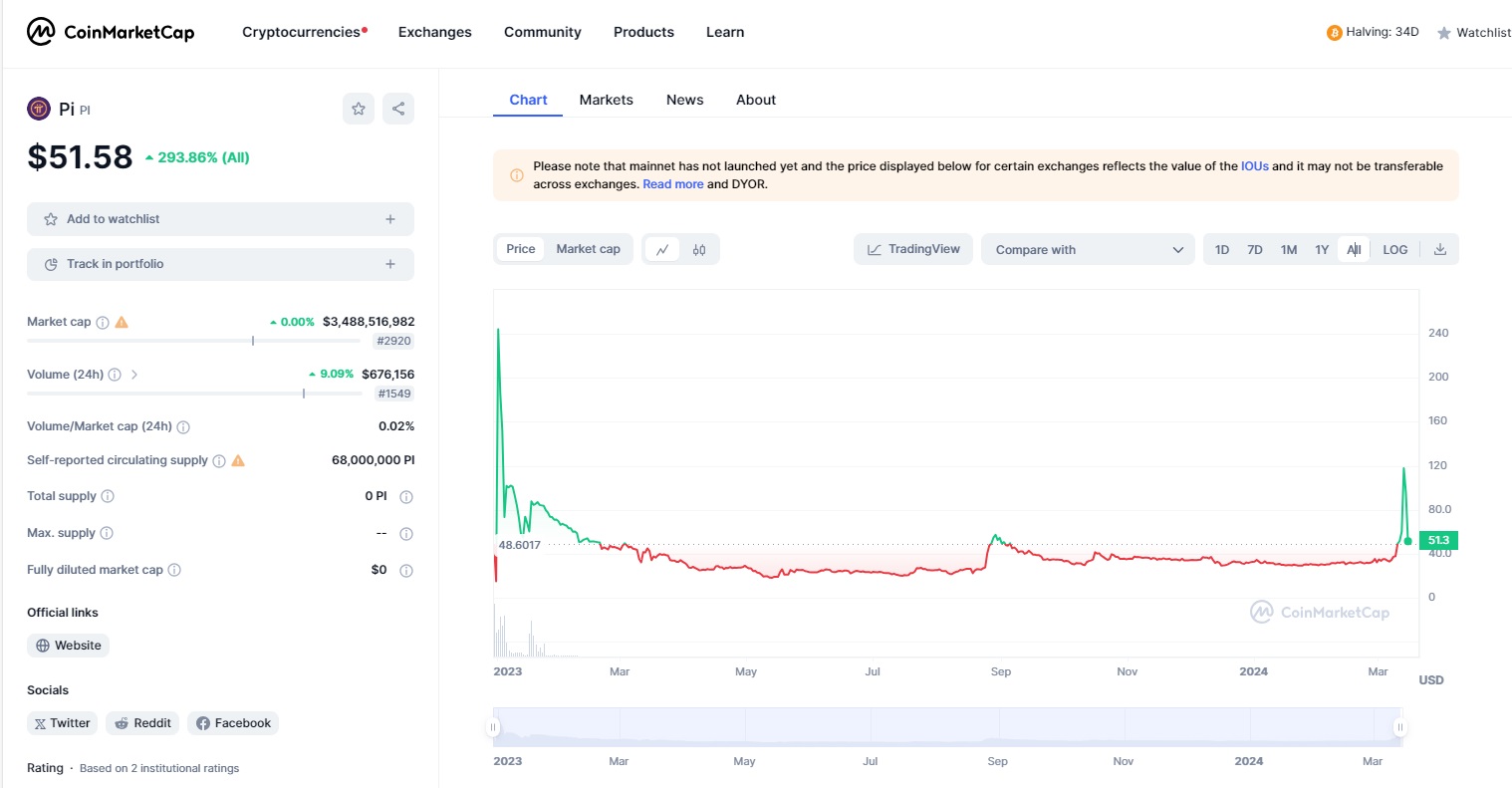The image size is (1512, 788).
Task: Click the Pi coin logo icon
Action: click(x=39, y=109)
